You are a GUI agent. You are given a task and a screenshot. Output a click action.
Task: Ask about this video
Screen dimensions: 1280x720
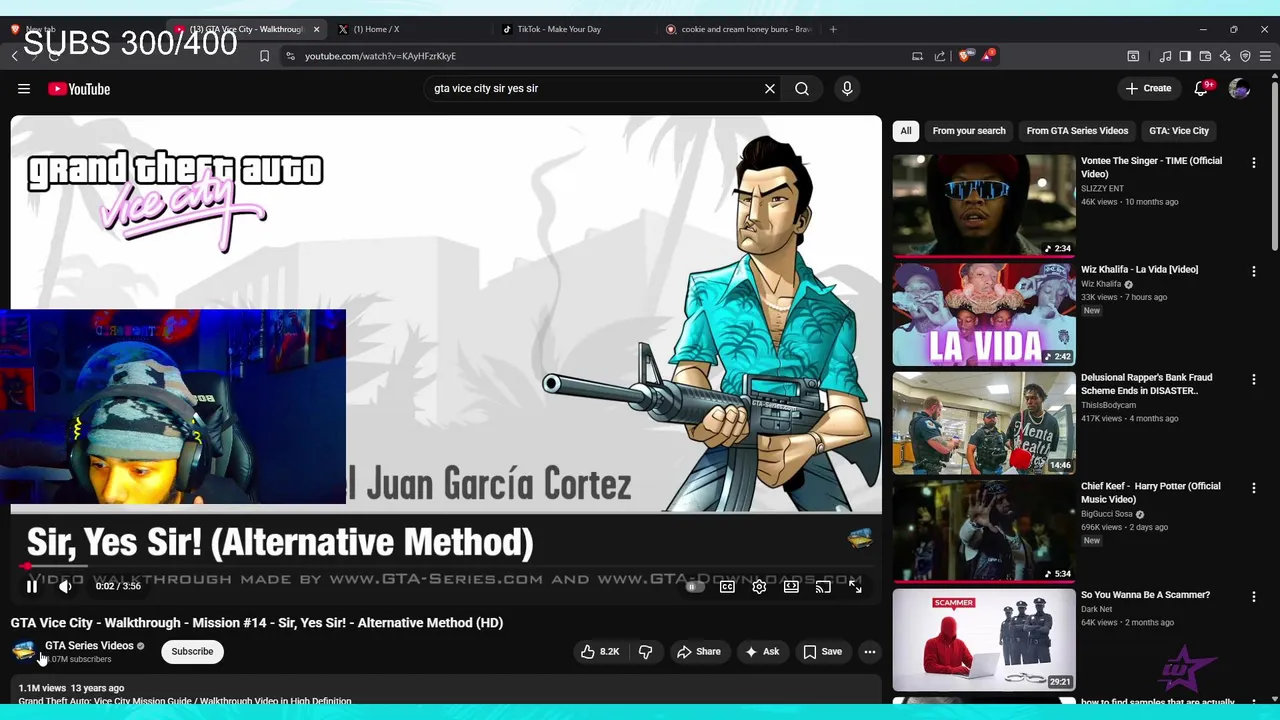[x=762, y=652]
